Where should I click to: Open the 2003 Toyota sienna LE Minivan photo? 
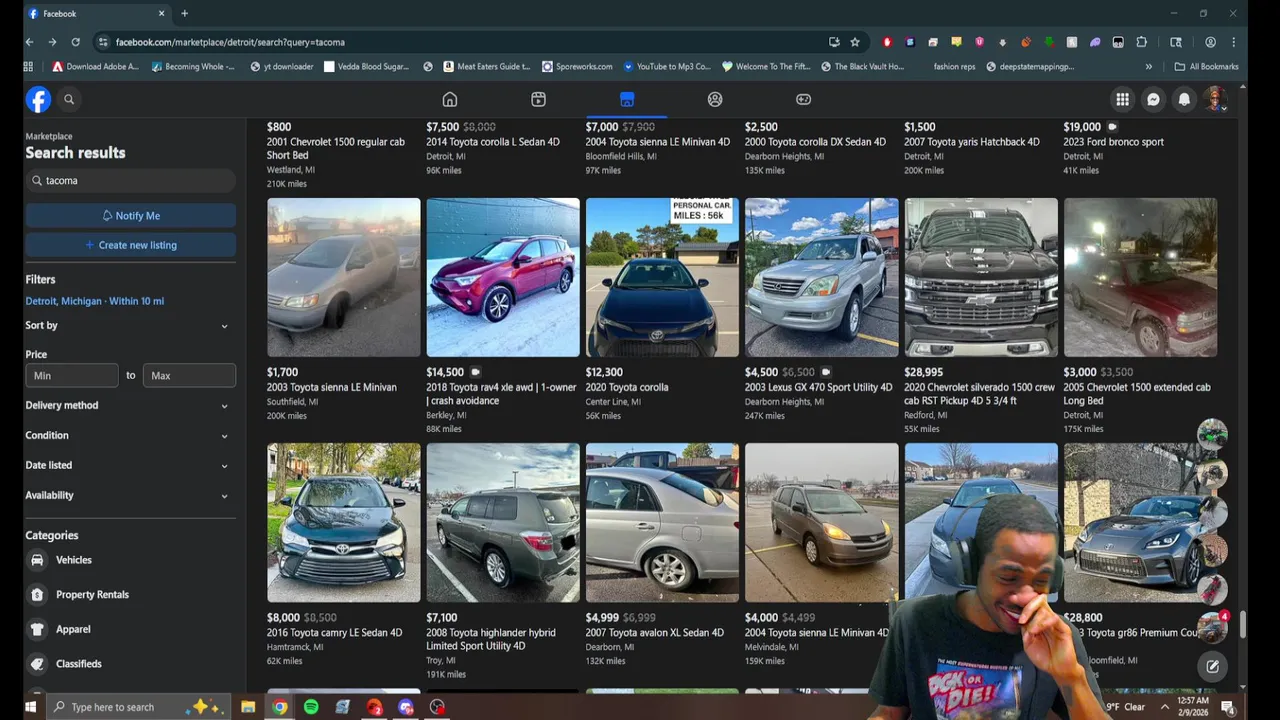[344, 277]
